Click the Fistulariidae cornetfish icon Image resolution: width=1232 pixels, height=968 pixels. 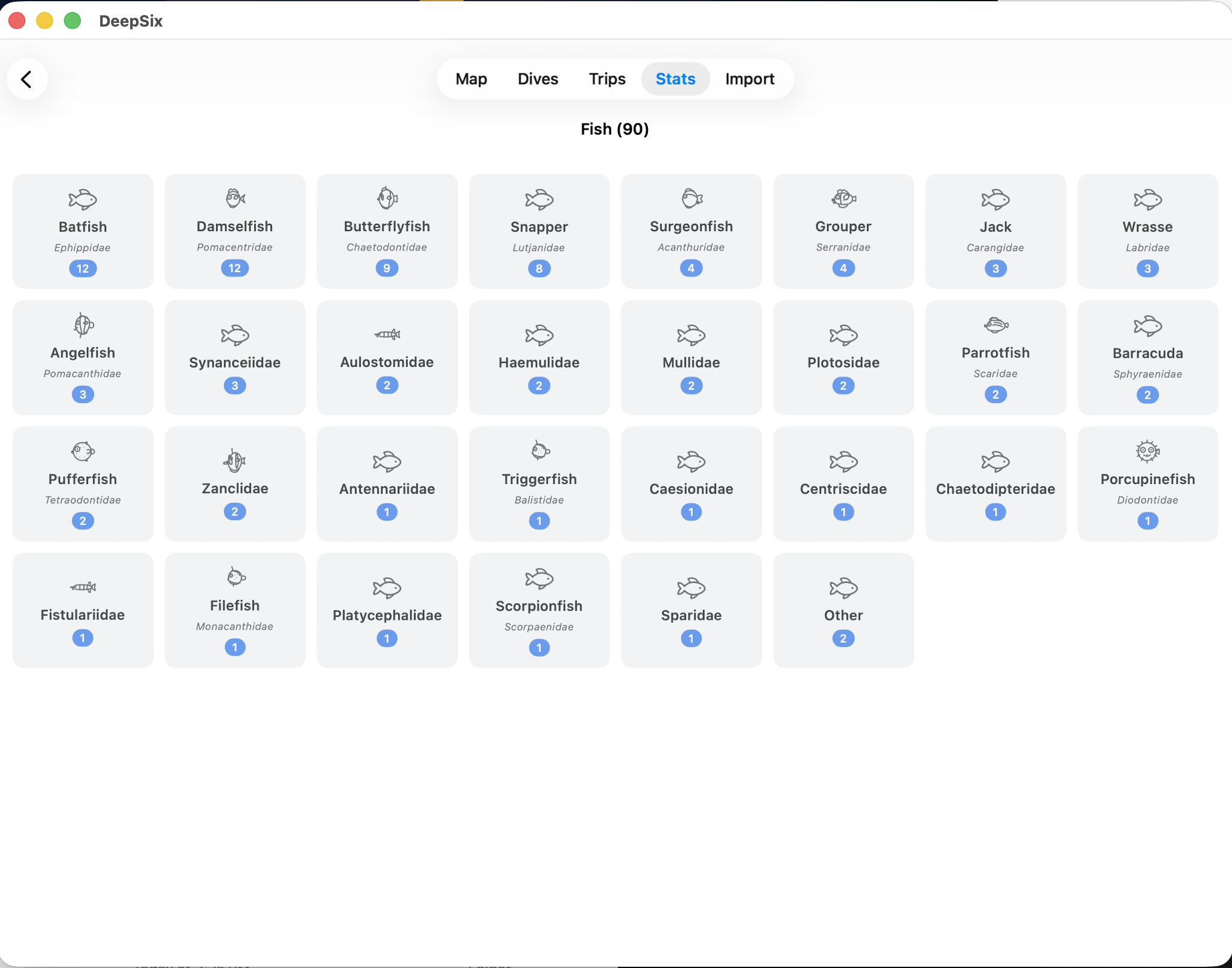click(83, 587)
